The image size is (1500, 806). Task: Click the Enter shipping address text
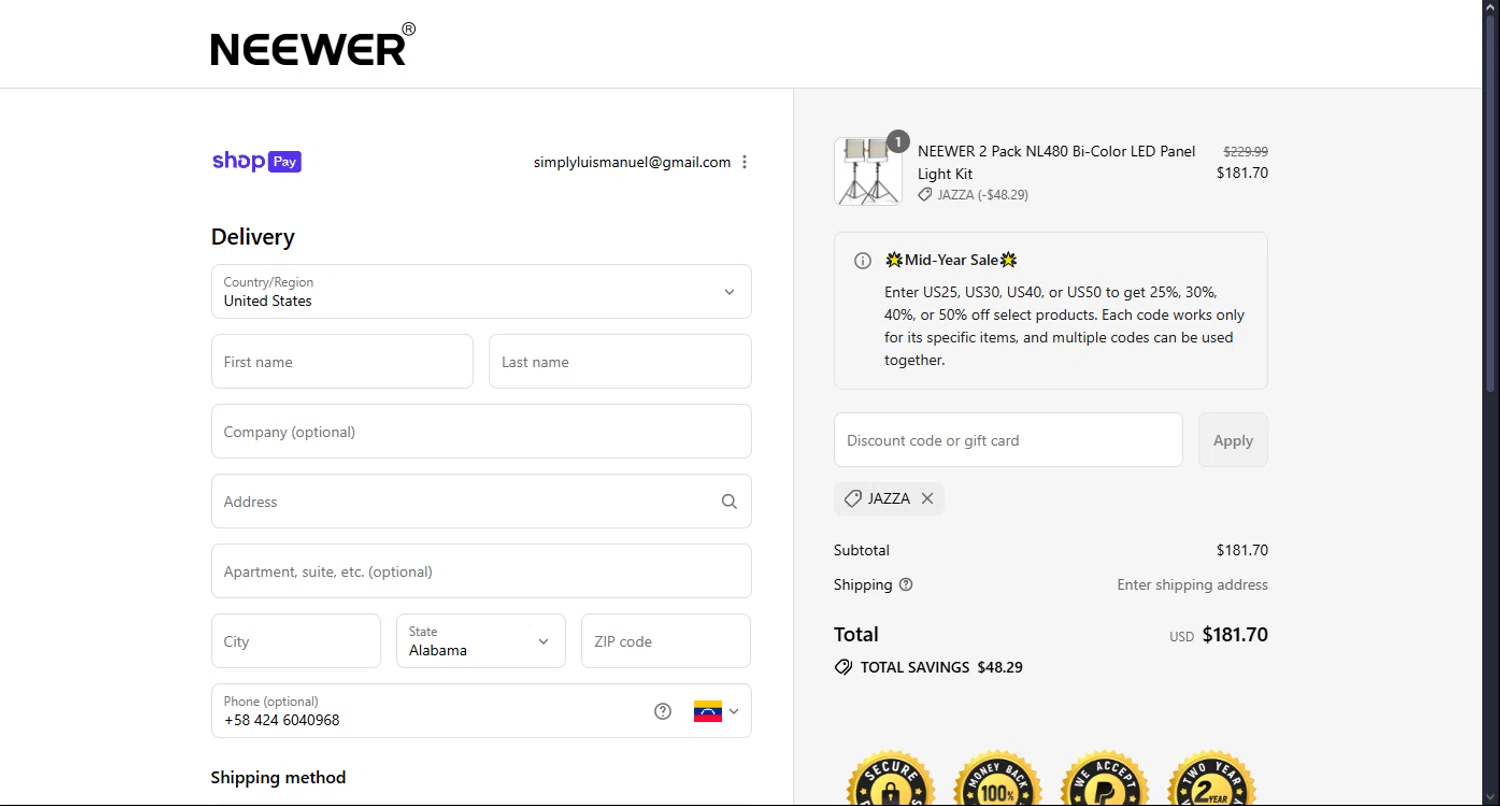pos(1192,585)
